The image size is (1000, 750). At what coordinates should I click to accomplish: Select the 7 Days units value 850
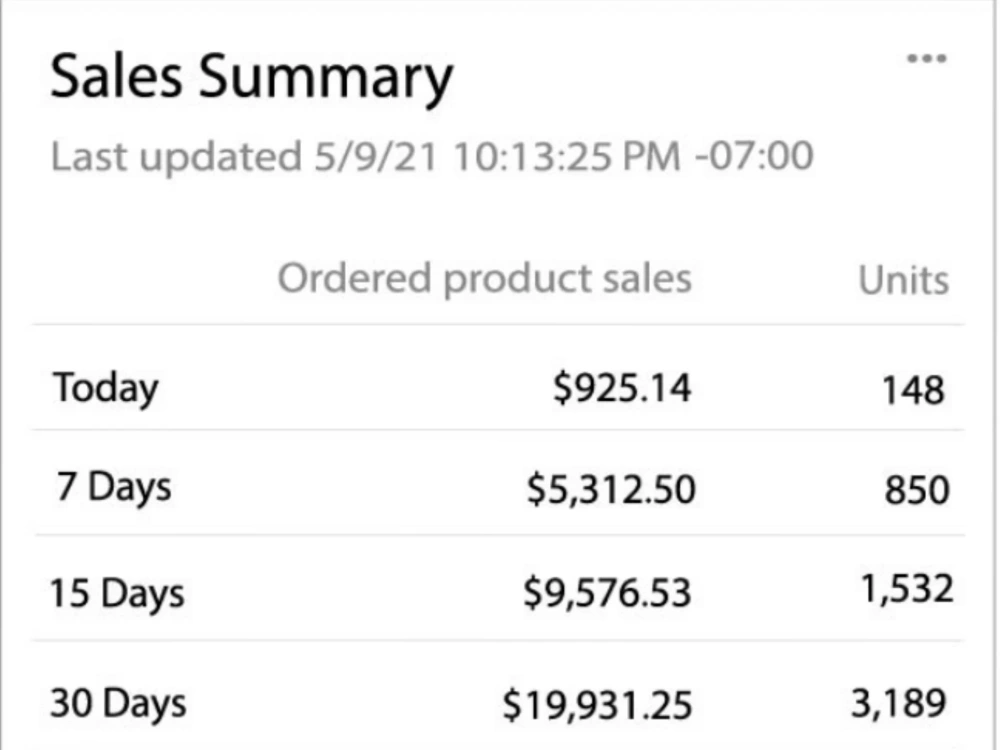point(916,490)
